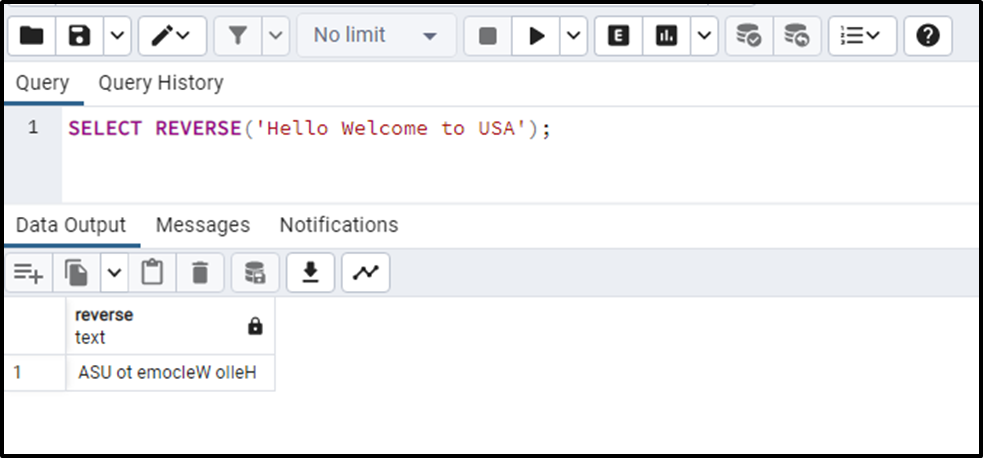Image resolution: width=983 pixels, height=458 pixels.
Task: Expand the execute options dropdown arrow
Action: coord(574,36)
